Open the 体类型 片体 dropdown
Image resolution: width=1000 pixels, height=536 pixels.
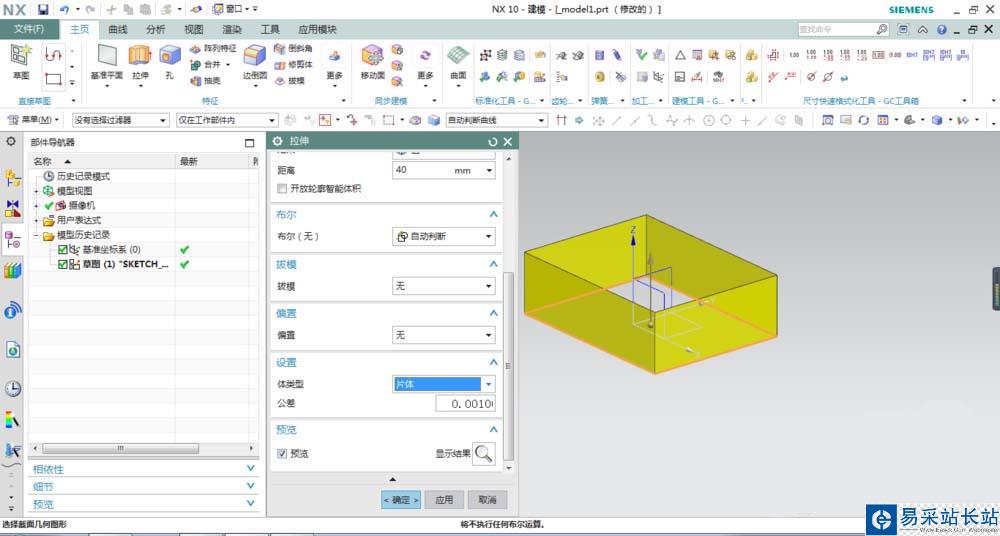point(443,384)
